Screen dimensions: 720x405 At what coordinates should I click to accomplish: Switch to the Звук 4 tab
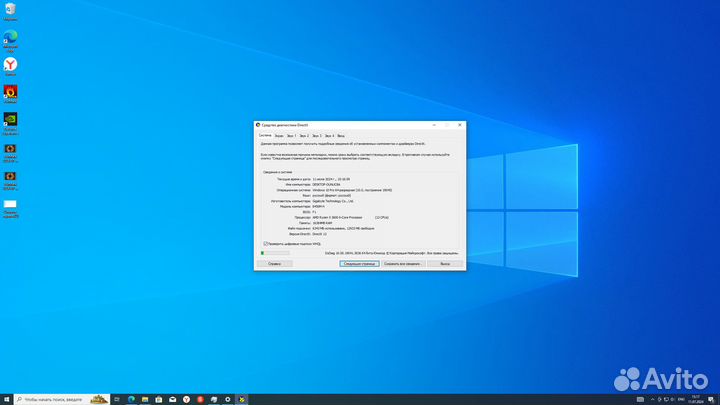[x=329, y=136]
